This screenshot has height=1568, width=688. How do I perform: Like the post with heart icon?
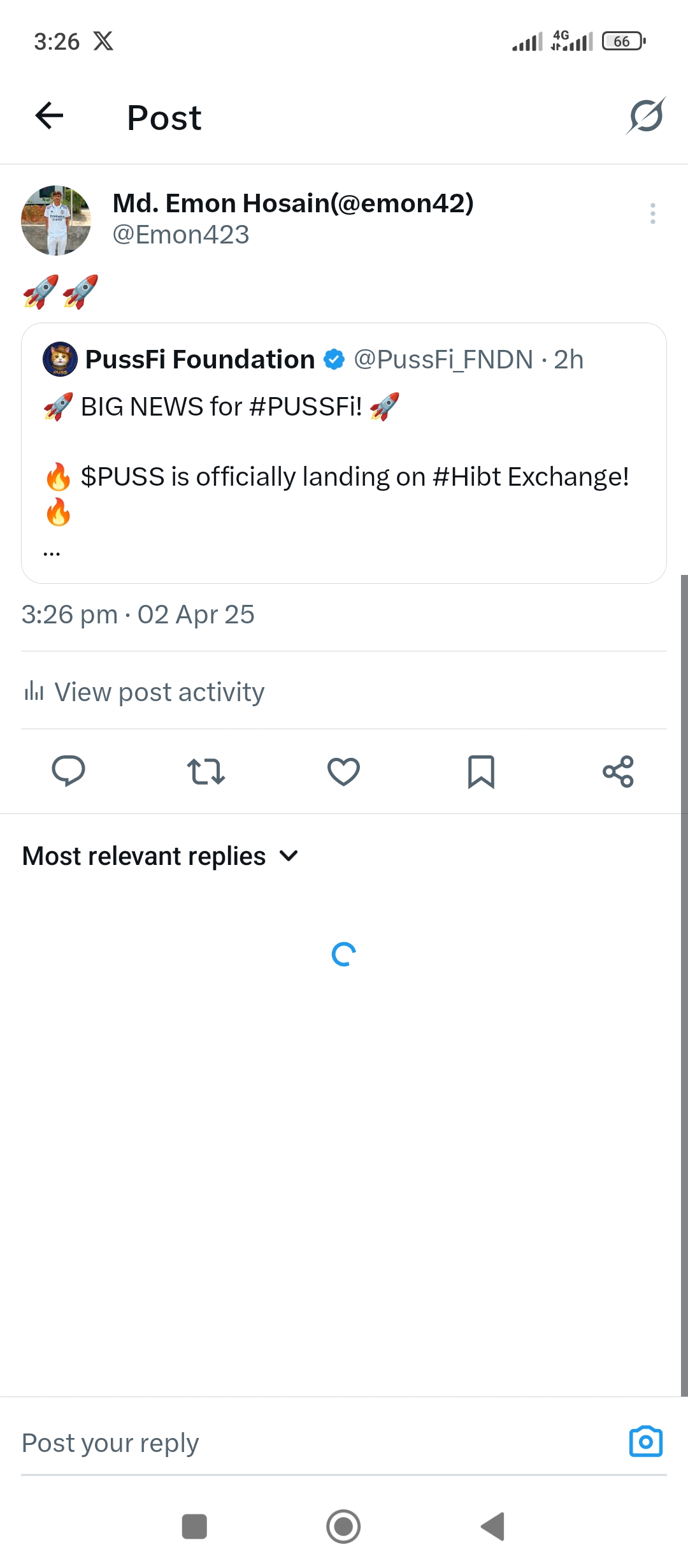coord(343,771)
